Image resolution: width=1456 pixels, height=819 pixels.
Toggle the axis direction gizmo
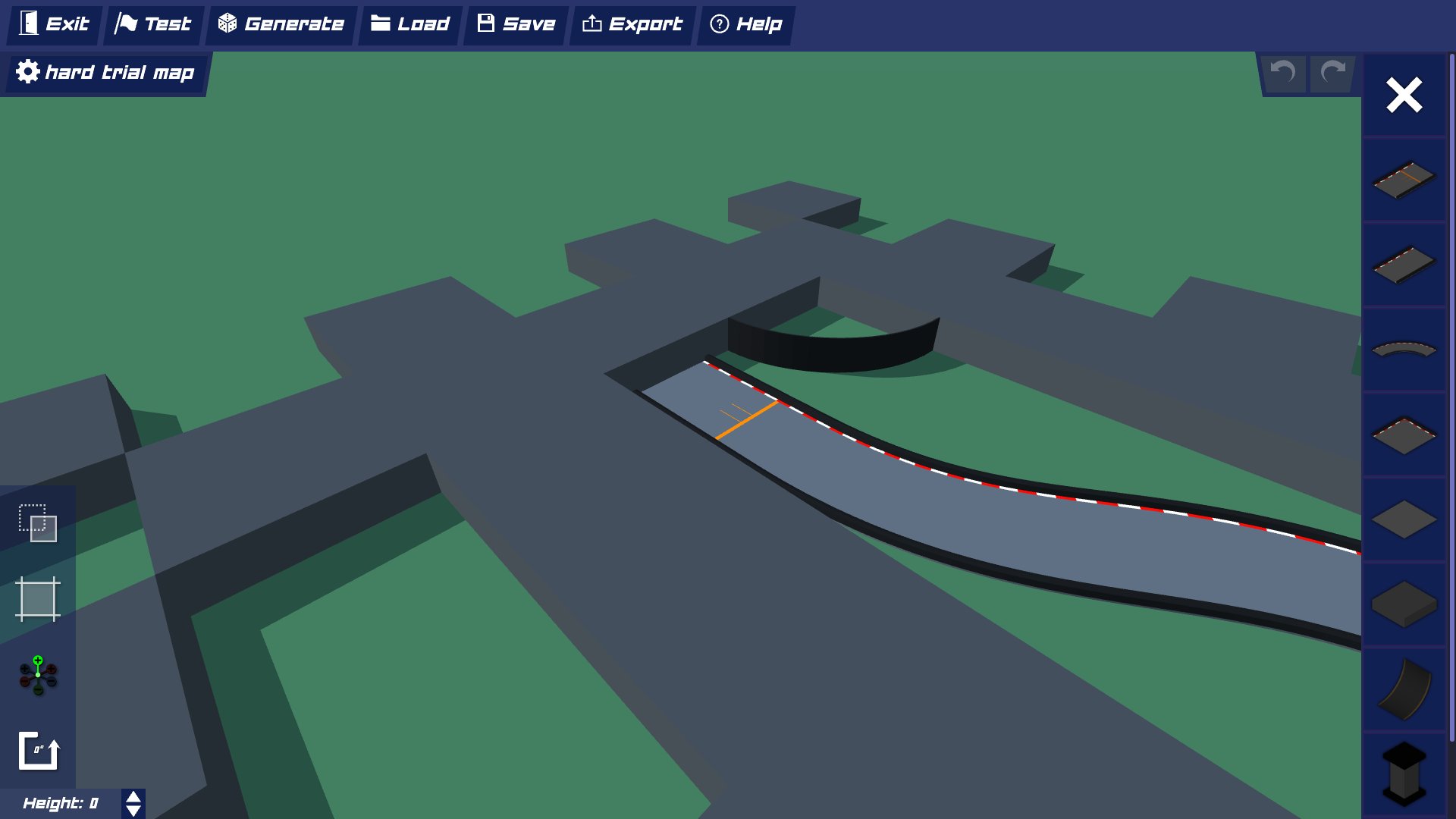(x=37, y=675)
